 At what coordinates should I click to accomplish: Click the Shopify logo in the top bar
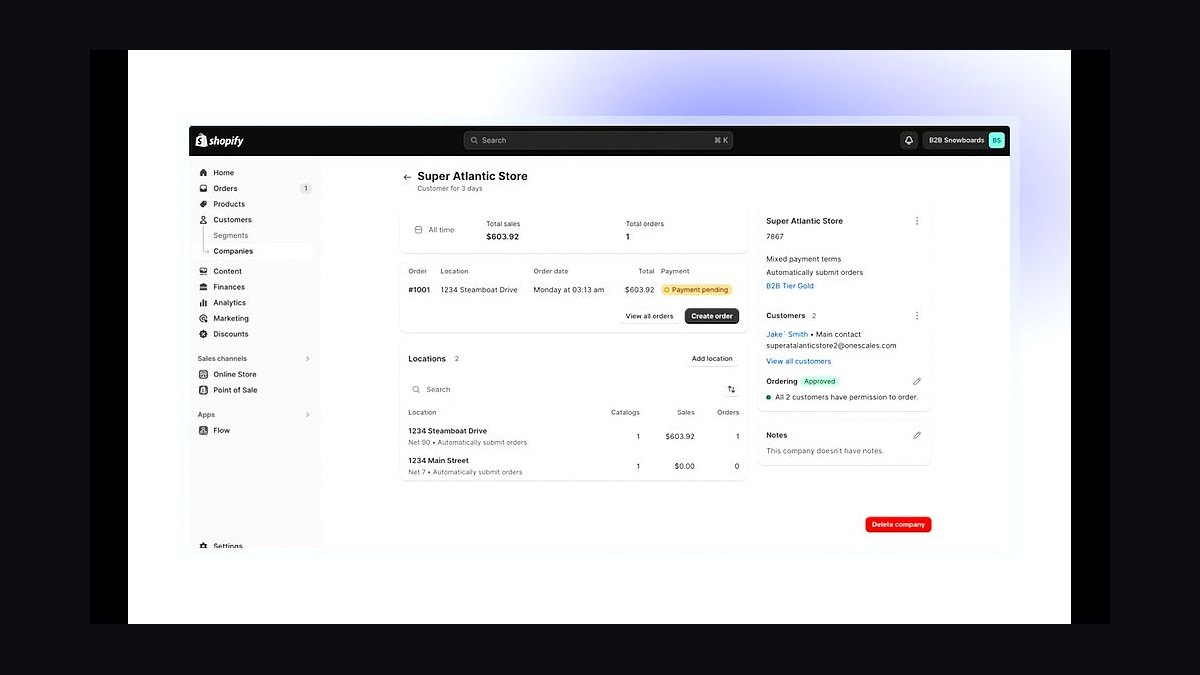point(220,141)
